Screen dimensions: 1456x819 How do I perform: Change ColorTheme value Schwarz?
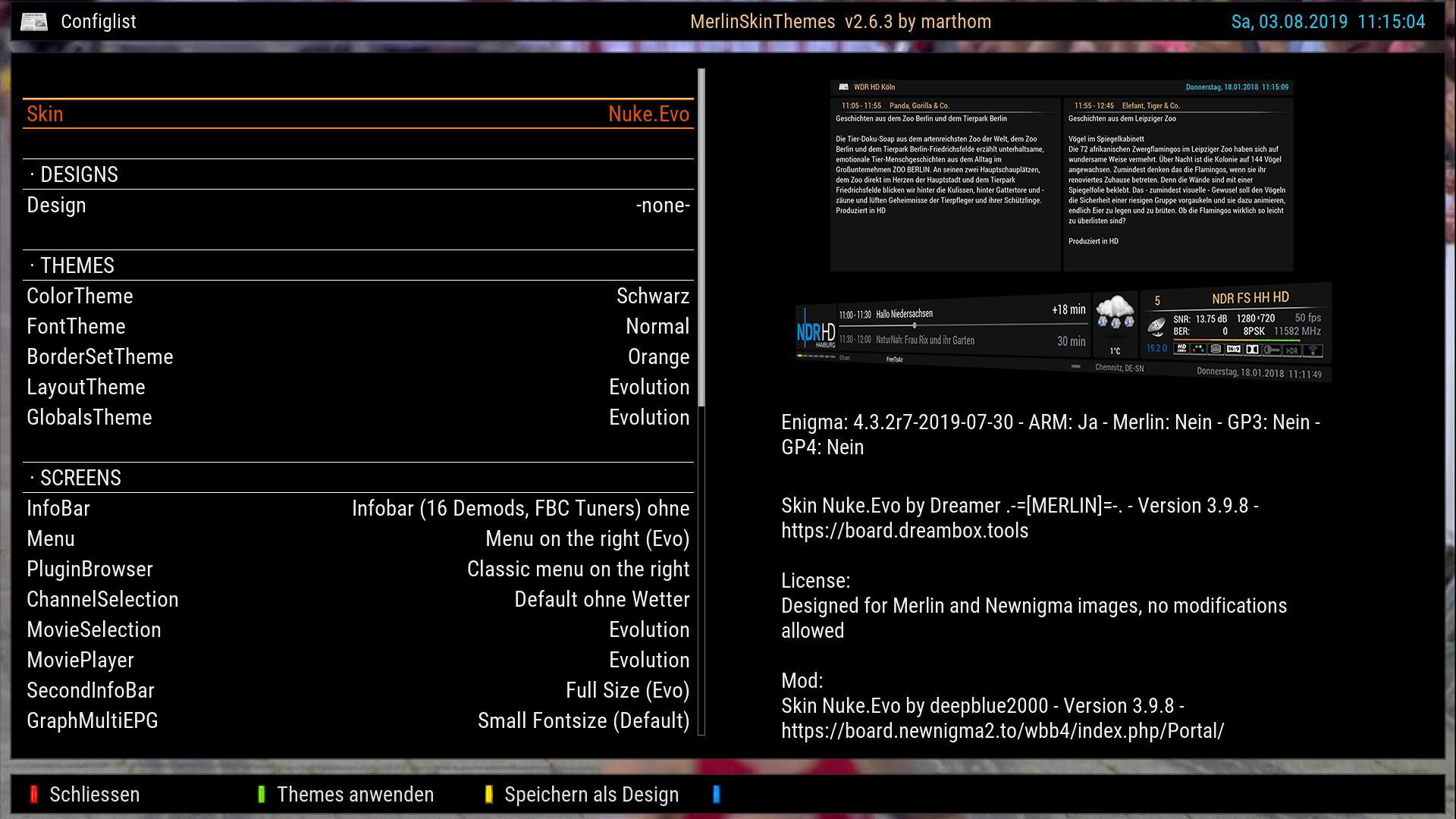pos(358,297)
